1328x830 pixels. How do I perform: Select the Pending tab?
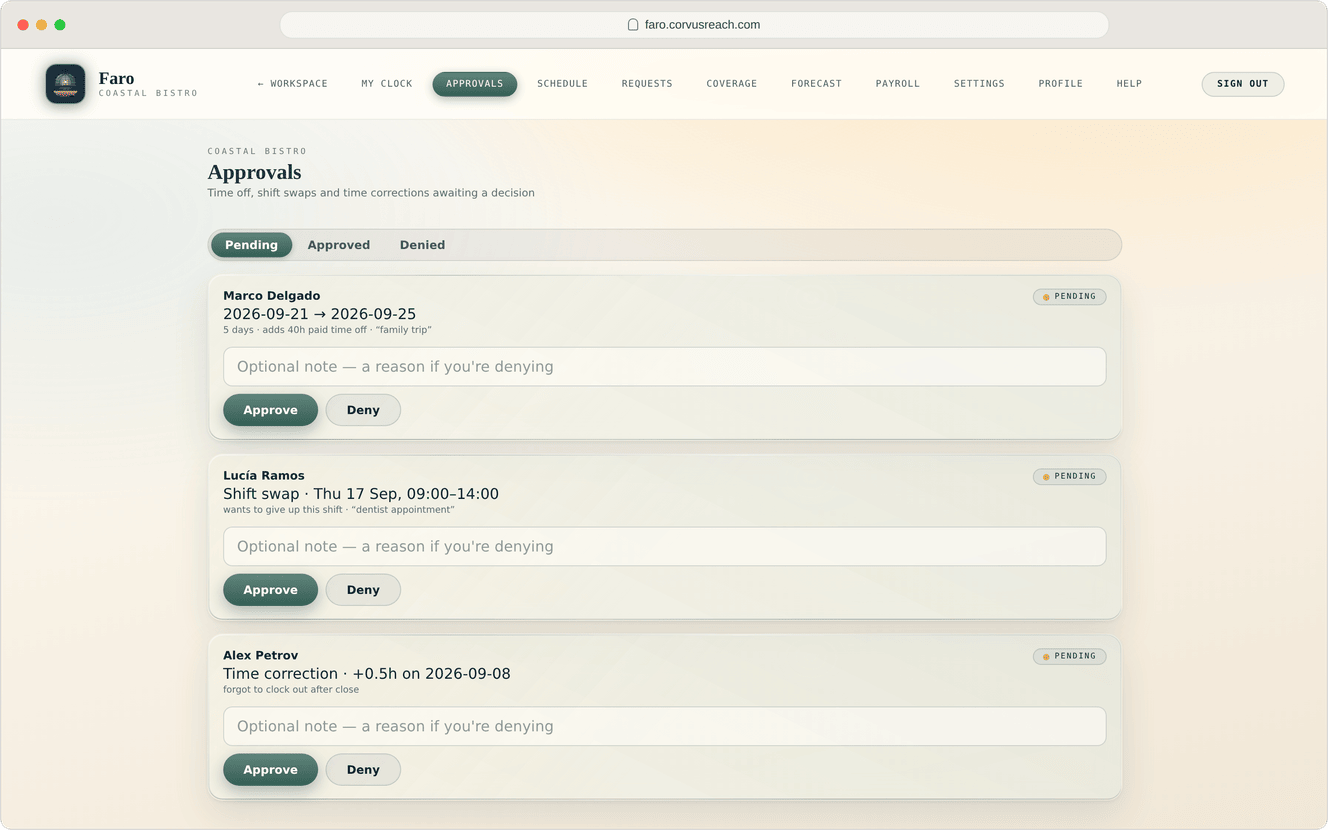(251, 245)
